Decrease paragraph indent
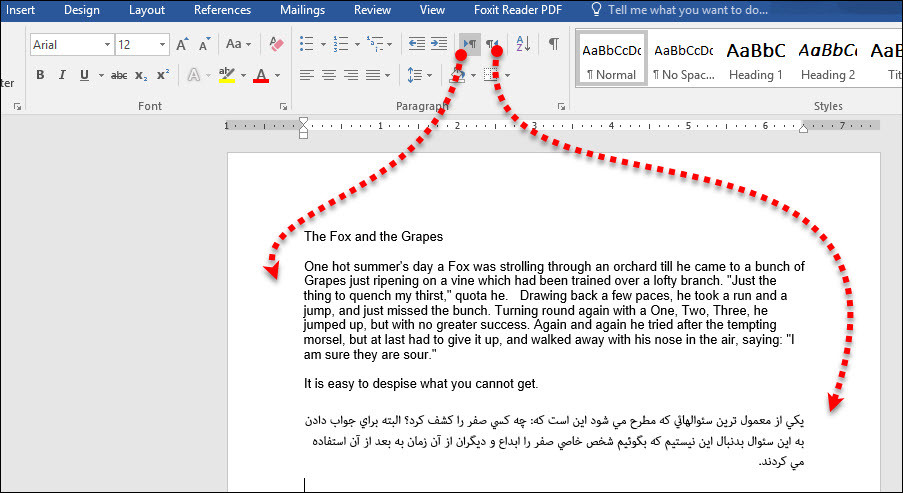Image resolution: width=903 pixels, height=493 pixels. pyautogui.click(x=416, y=44)
